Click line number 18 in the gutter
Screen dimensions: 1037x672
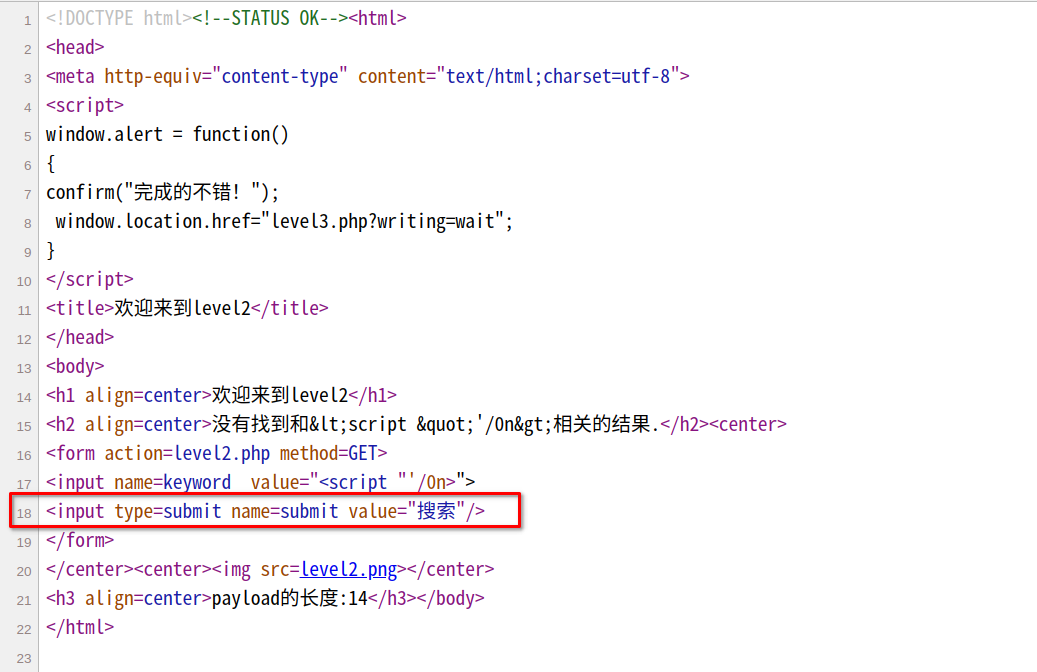point(24,513)
